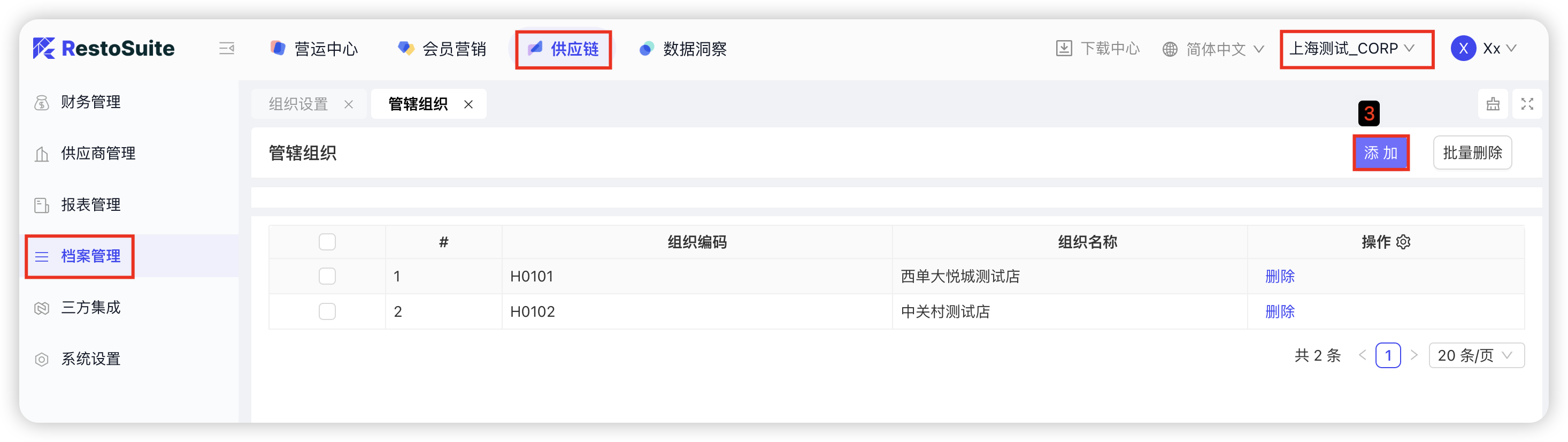Click the RestoSuite logo
This screenshot has width=1568, height=442.
pos(104,49)
